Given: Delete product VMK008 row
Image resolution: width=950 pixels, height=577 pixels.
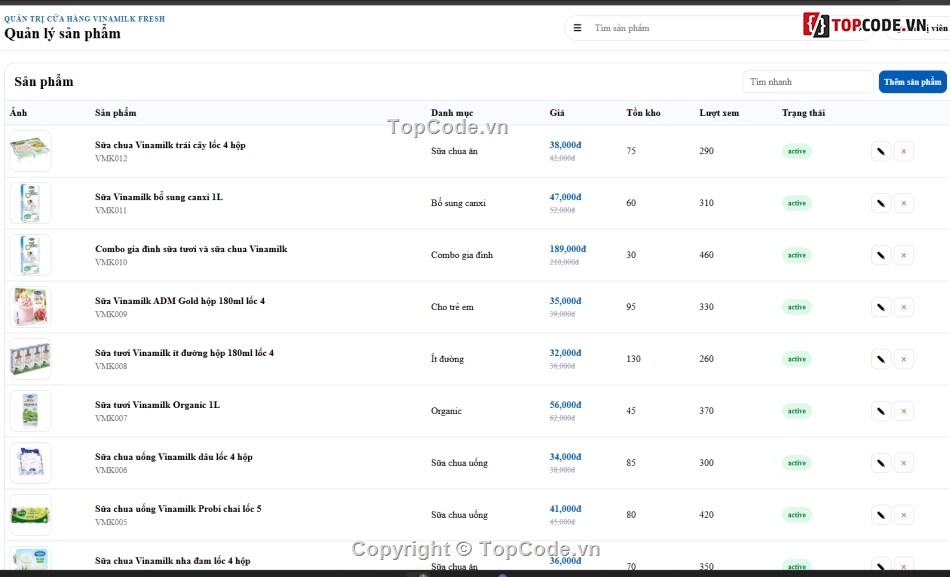Looking at the screenshot, I should [903, 359].
